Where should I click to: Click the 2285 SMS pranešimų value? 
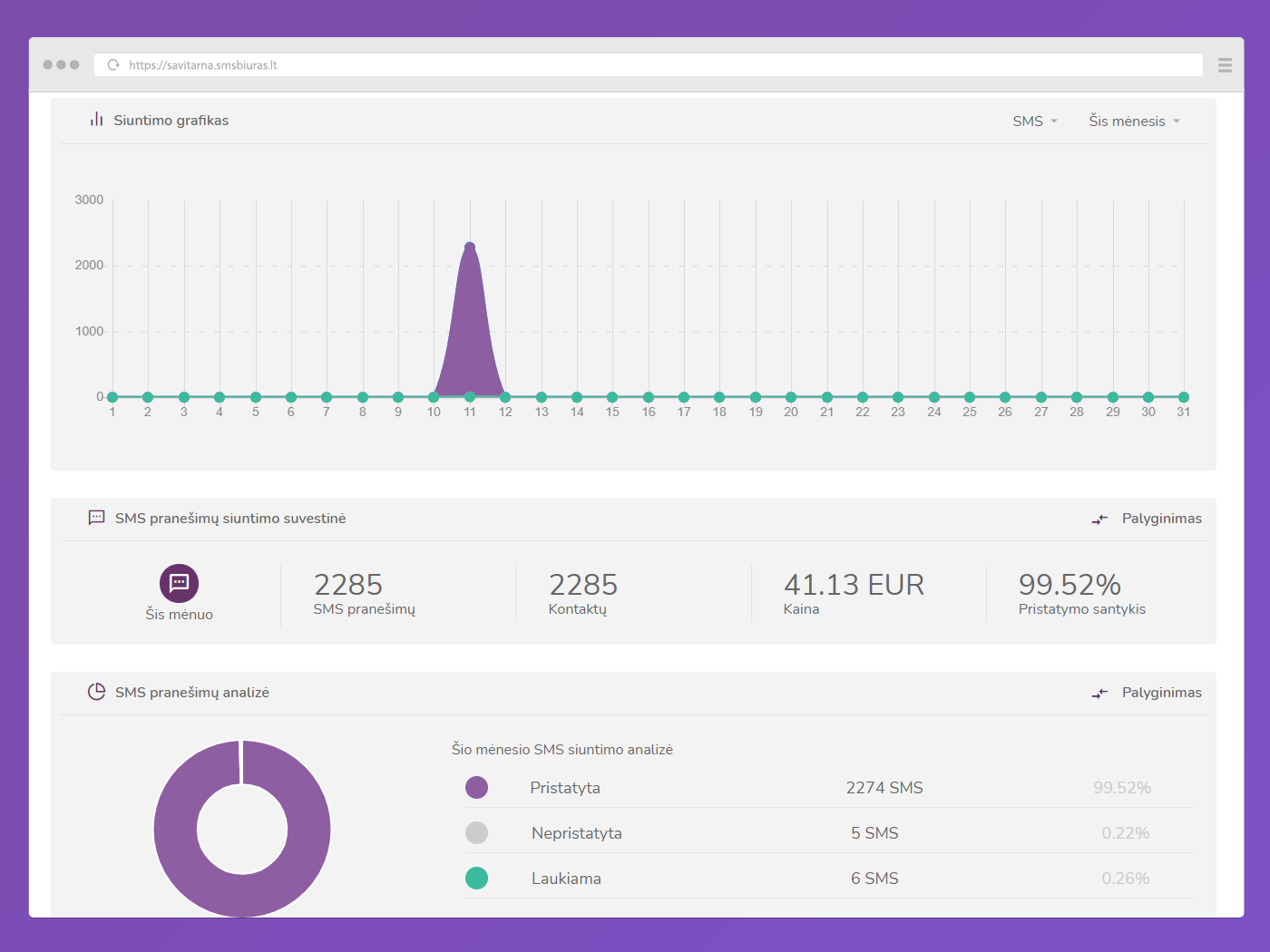348,585
